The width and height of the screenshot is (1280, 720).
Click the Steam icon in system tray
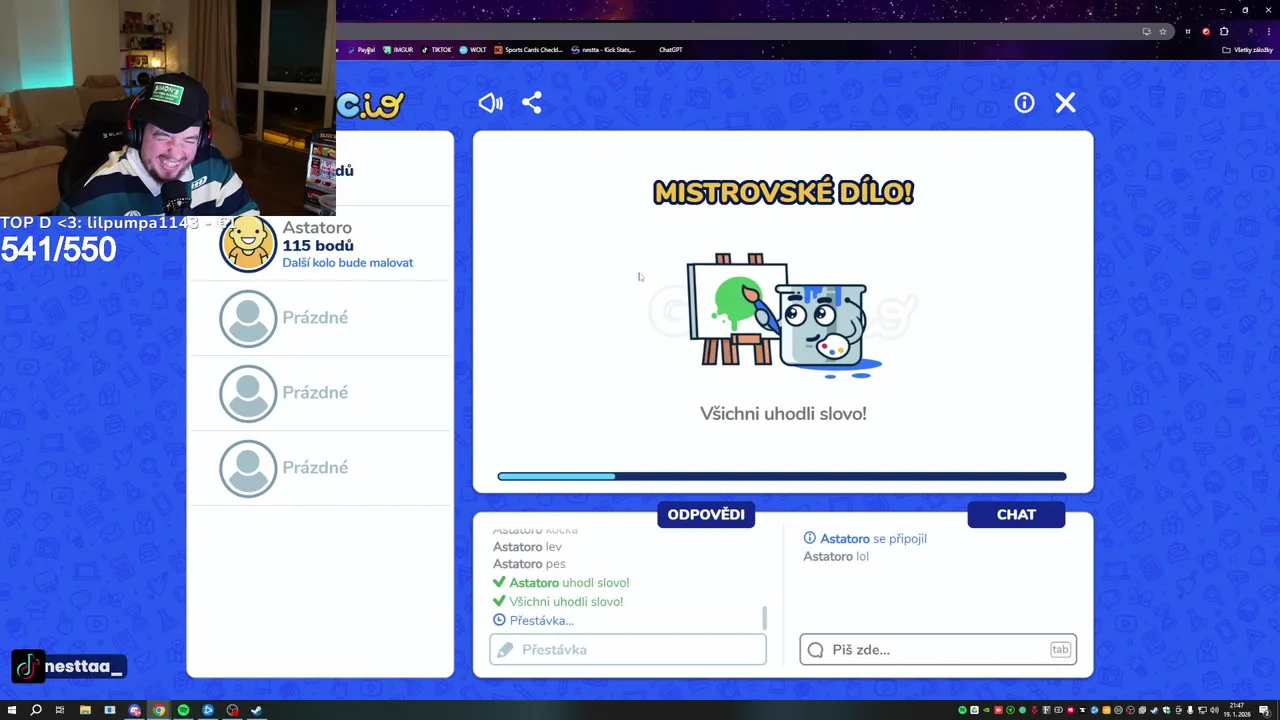point(1154,710)
